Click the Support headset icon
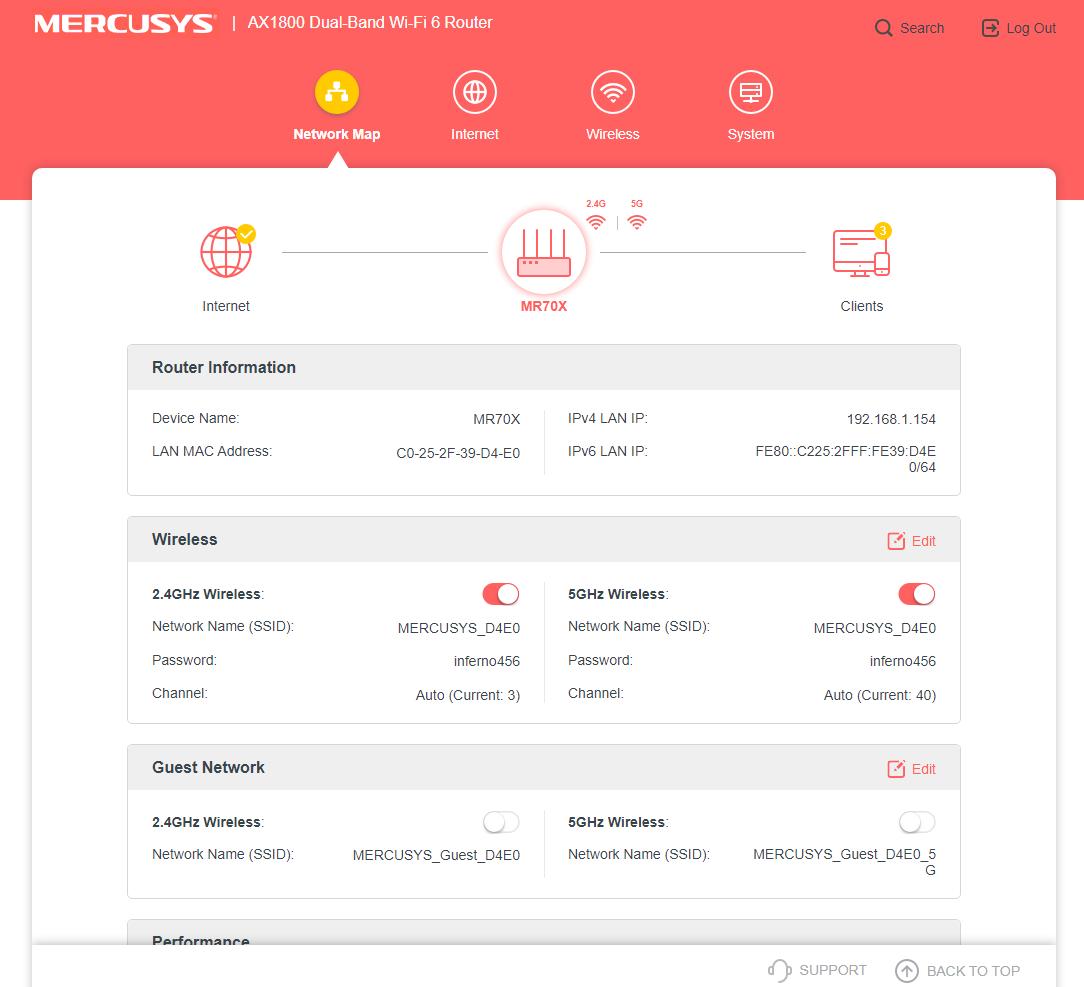 coord(780,970)
